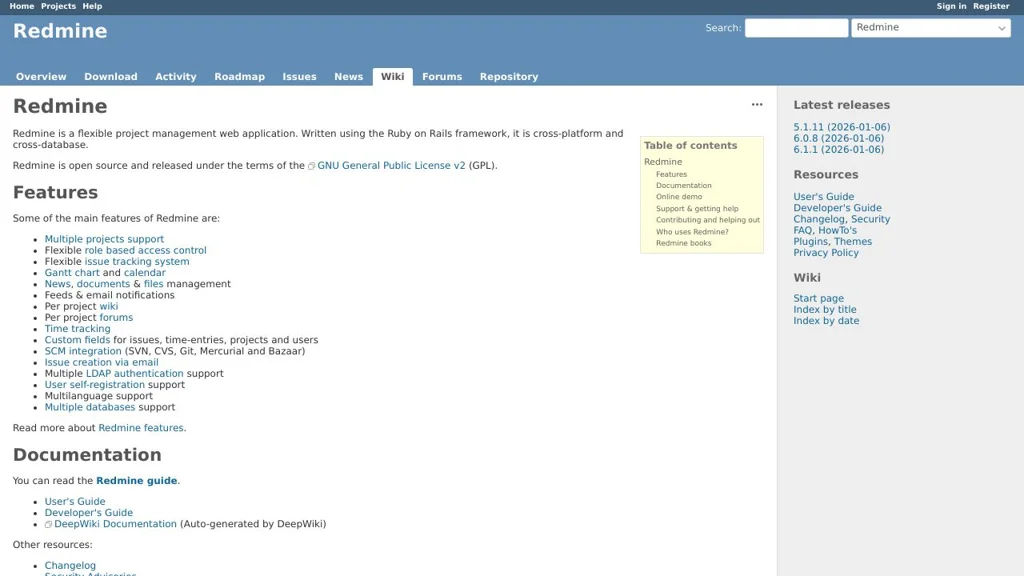1024x576 pixels.
Task: Open the Redmine project dropdown
Action: 931,27
